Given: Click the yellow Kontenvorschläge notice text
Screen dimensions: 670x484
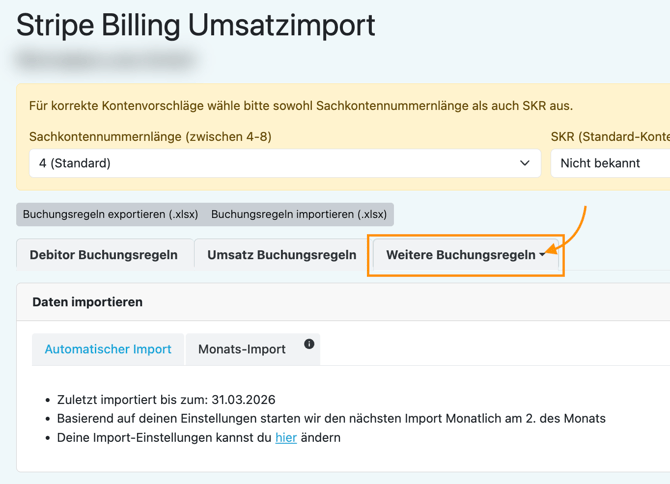Looking at the screenshot, I should (x=300, y=106).
